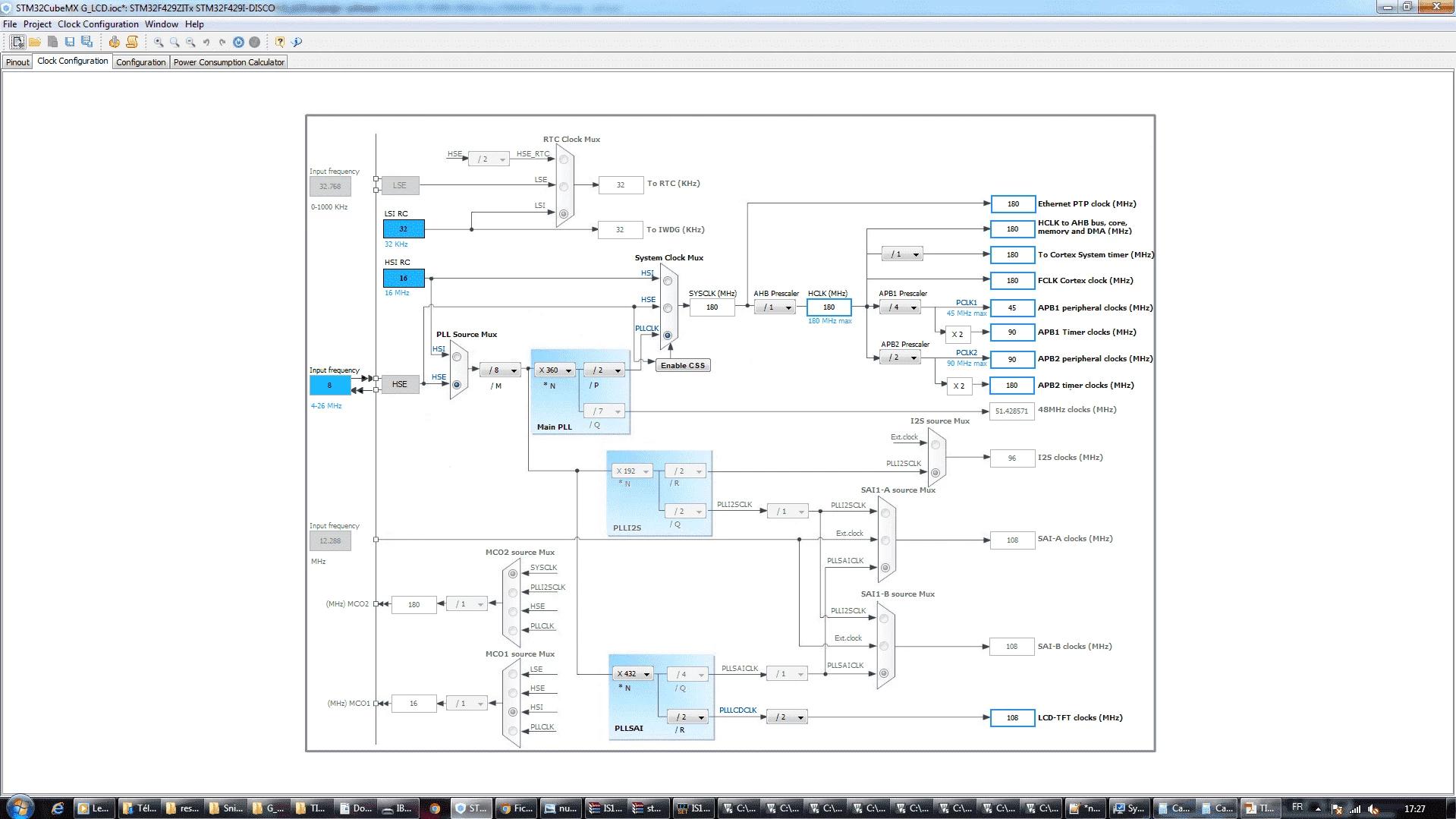This screenshot has height=819, width=1456.
Task: Open the Window menu
Action: point(162,24)
